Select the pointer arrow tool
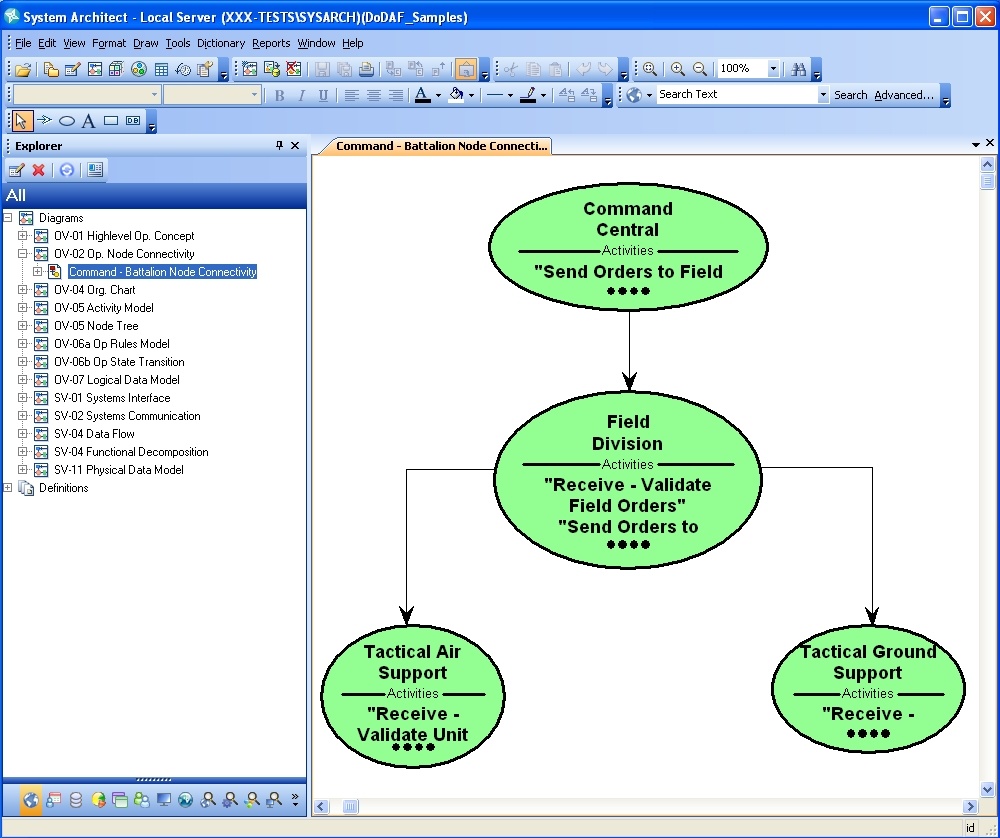 (21, 121)
